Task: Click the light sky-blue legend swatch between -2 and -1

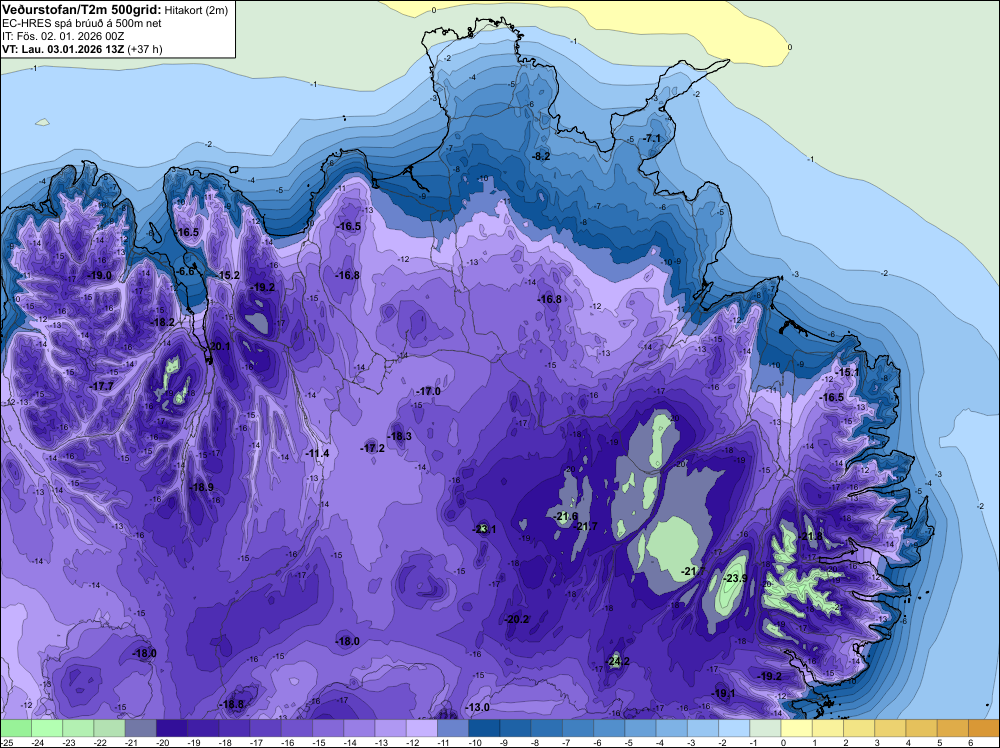Action: (734, 728)
